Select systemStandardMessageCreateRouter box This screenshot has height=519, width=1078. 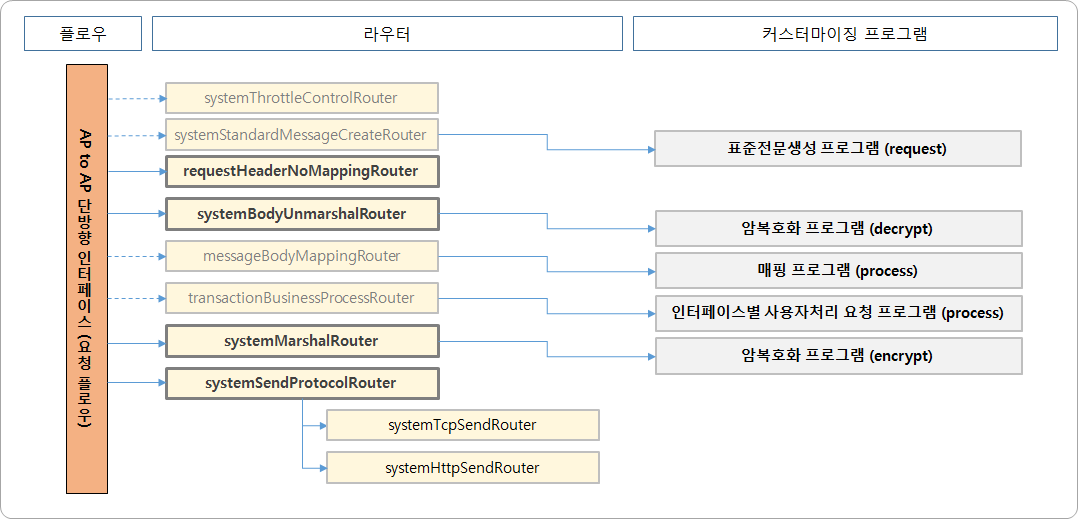tap(302, 135)
